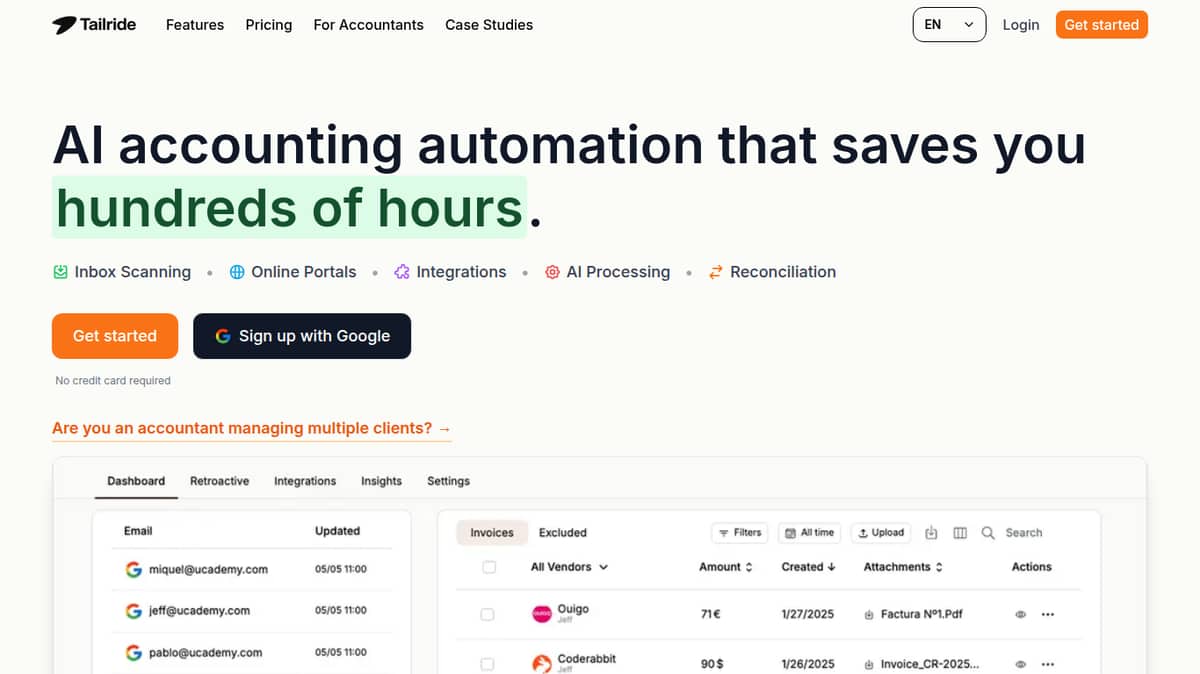Click the columns layout icon

960,533
